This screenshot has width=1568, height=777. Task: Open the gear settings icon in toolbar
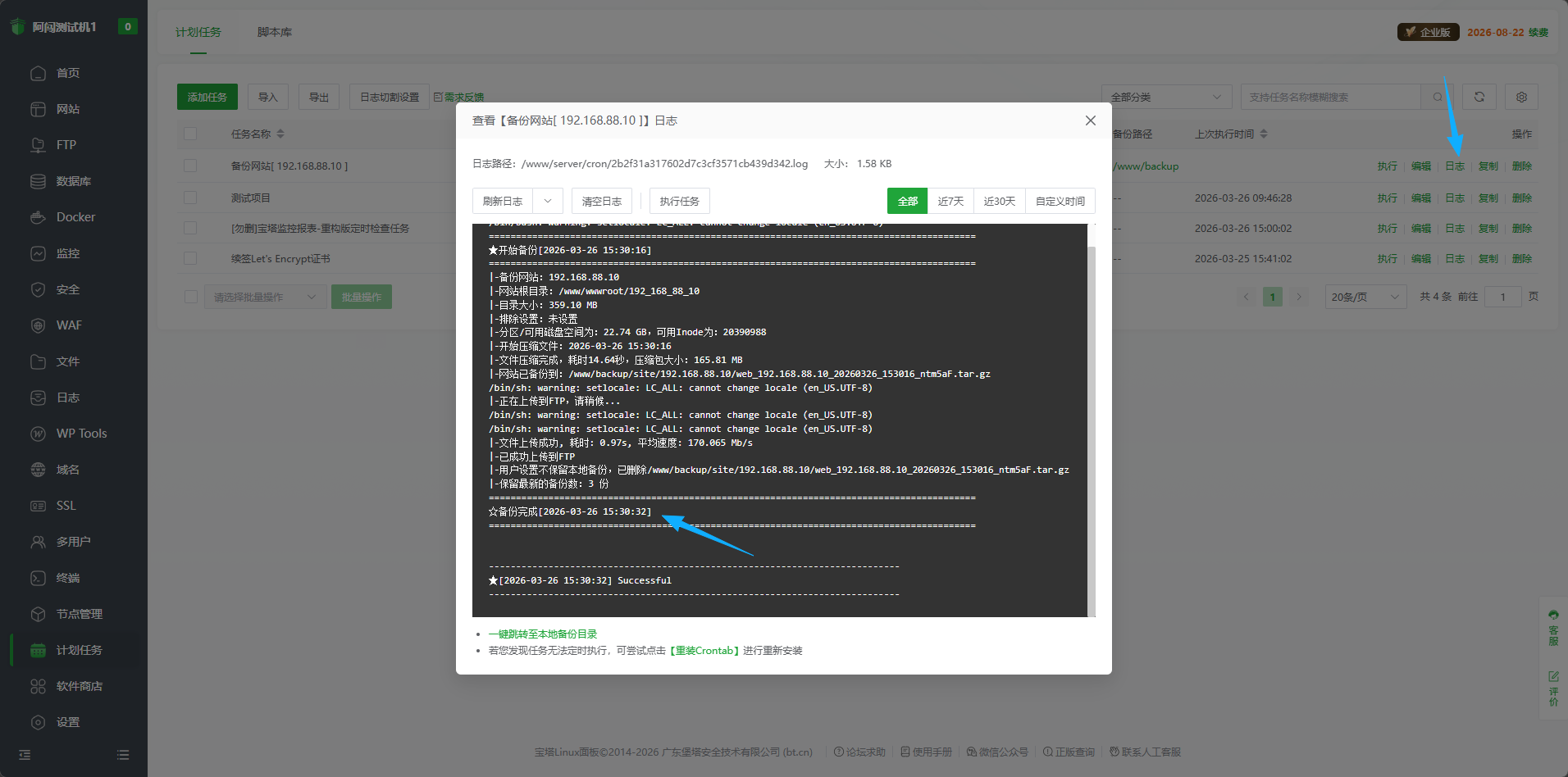1521,97
